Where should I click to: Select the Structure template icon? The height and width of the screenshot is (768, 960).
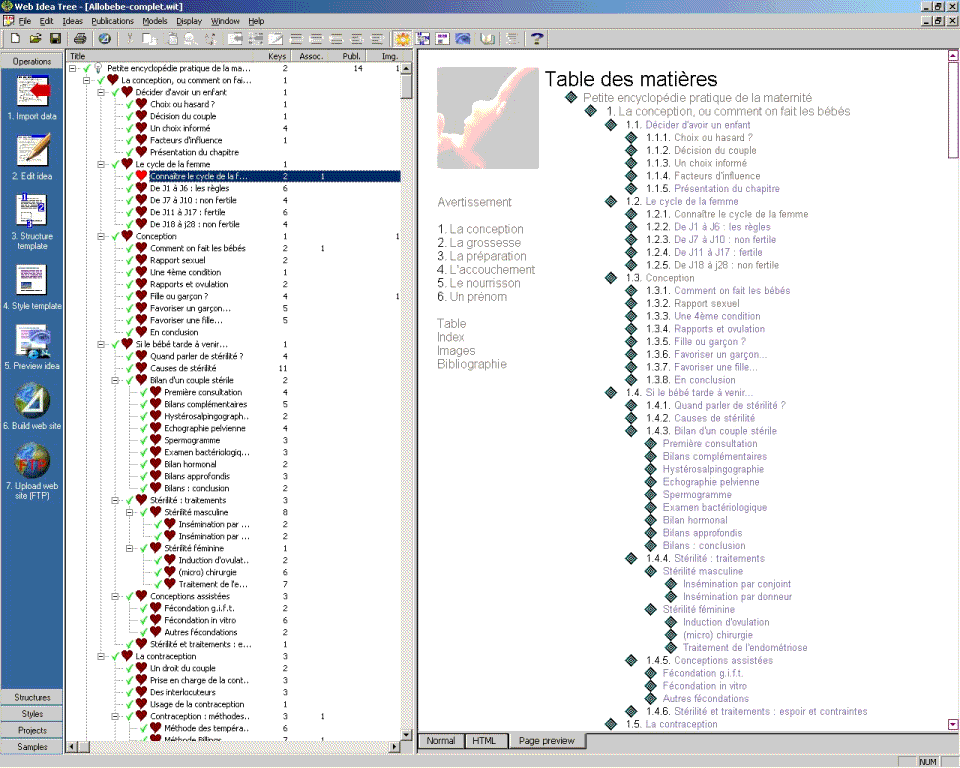pos(32,209)
